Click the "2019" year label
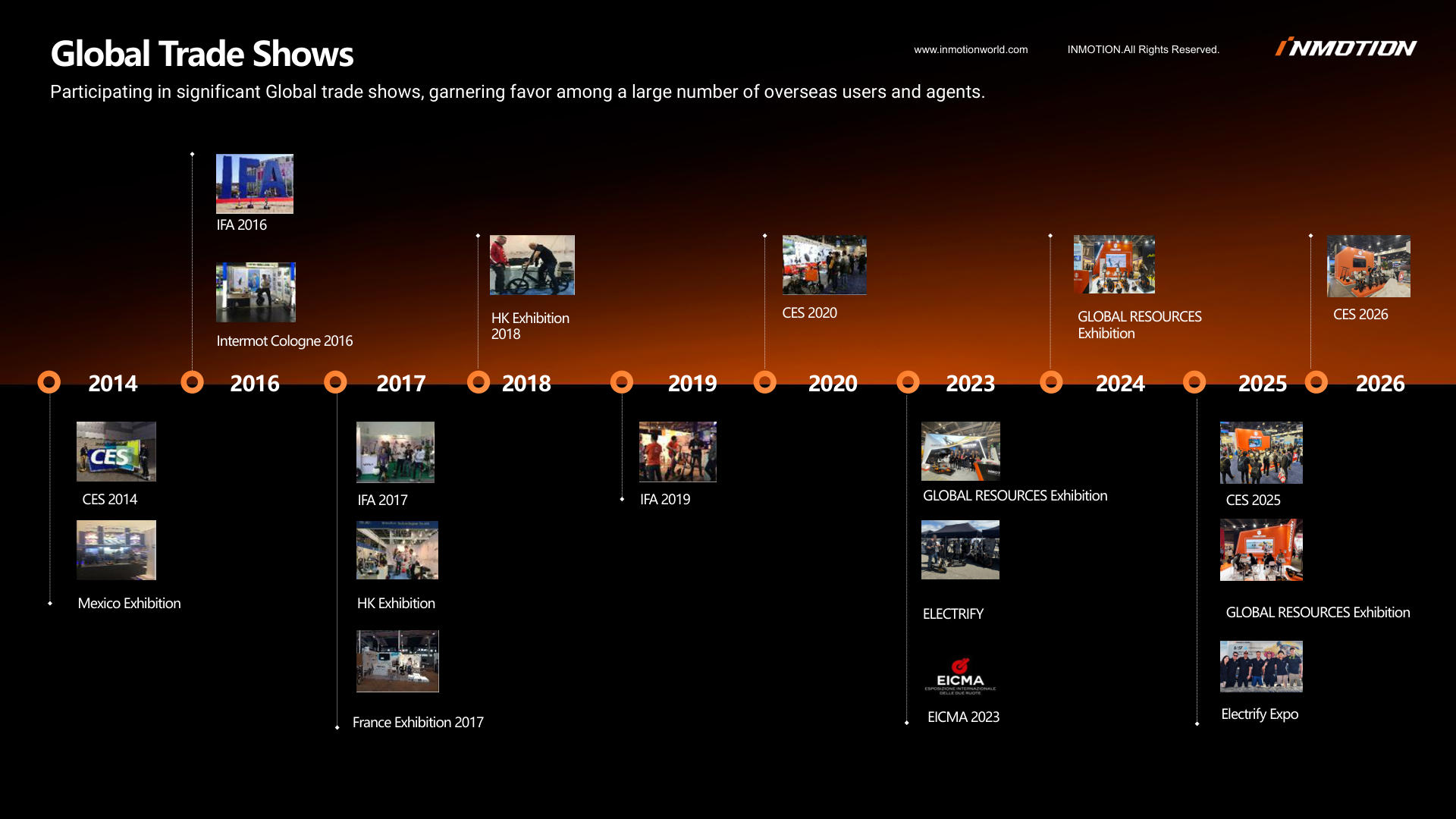 [x=692, y=384]
